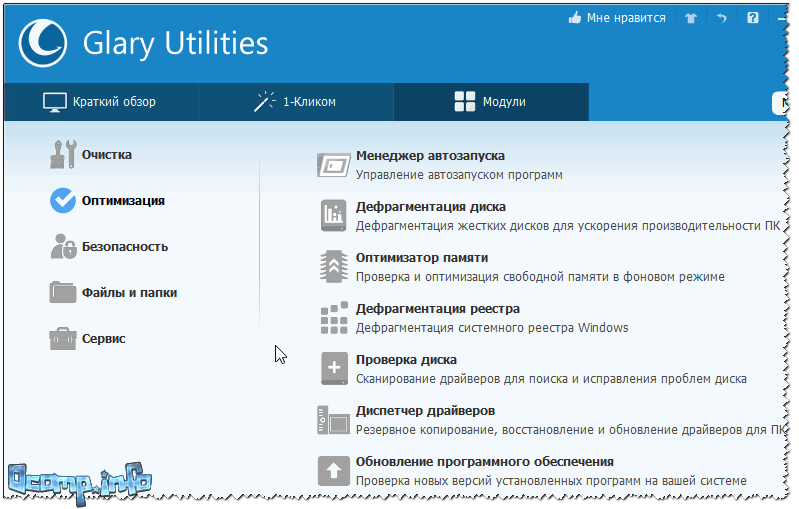Click the text Дефрагментация жестких дисков для ускорения

(x=497, y=226)
